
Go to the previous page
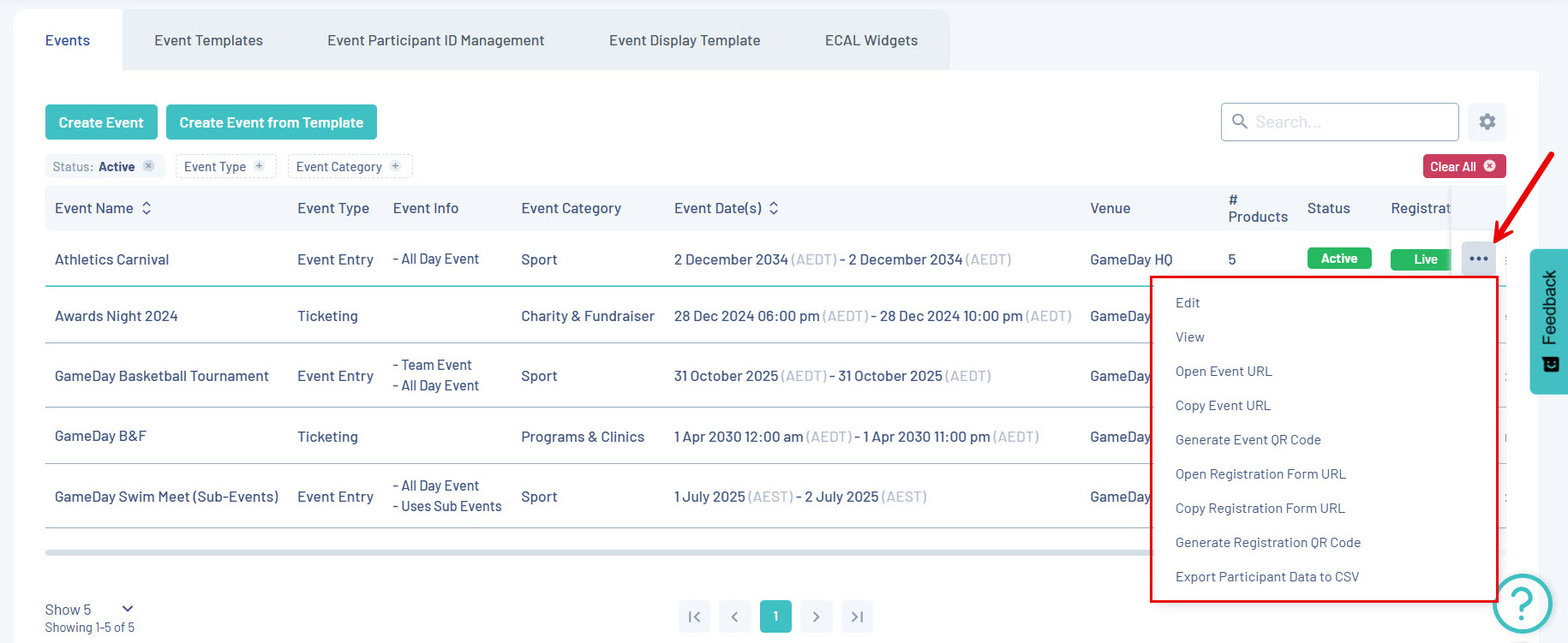pos(735,616)
